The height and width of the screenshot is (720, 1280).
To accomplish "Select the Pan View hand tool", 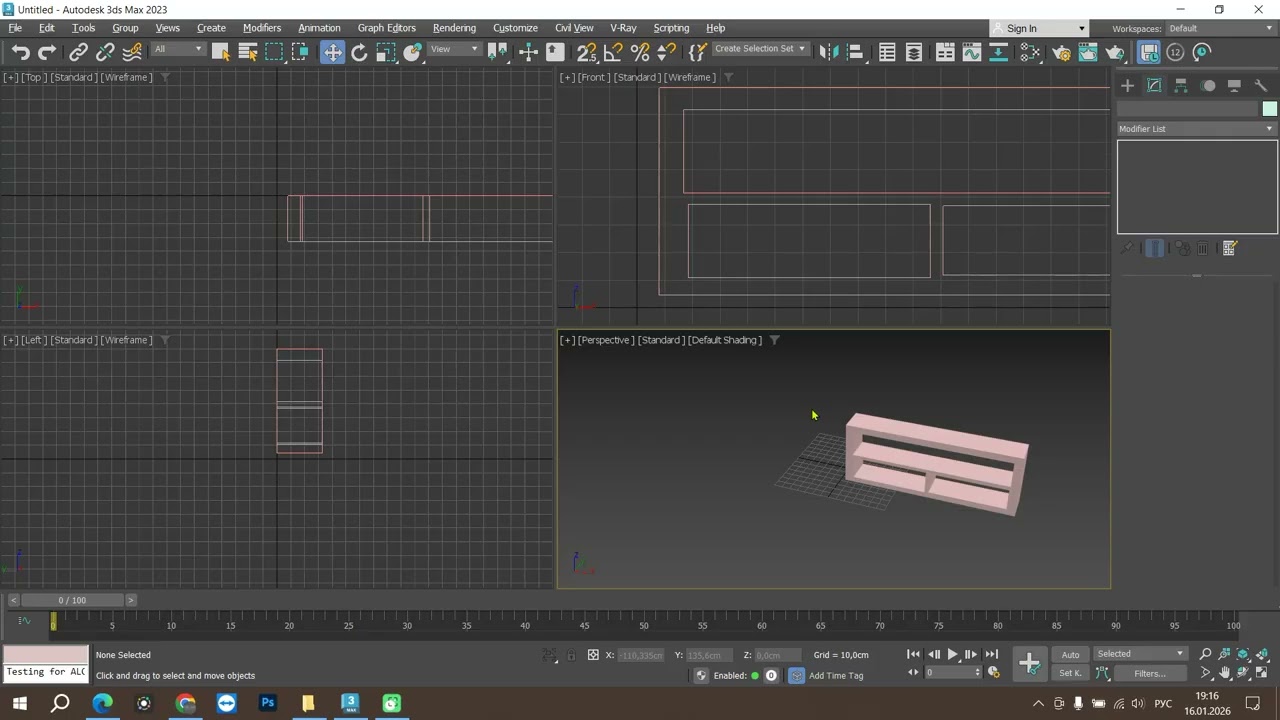I will pos(1225,673).
